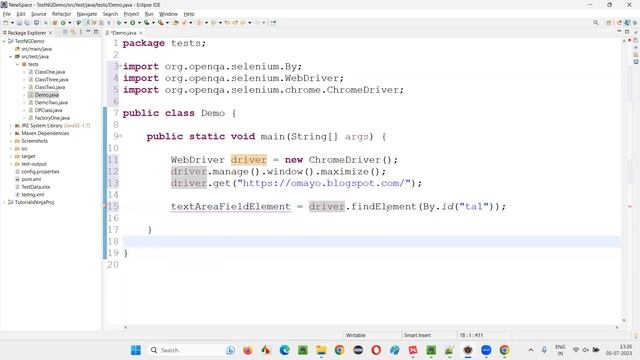The image size is (640, 360).
Task: Minimize the Package Explorer view
Action: [88, 32]
